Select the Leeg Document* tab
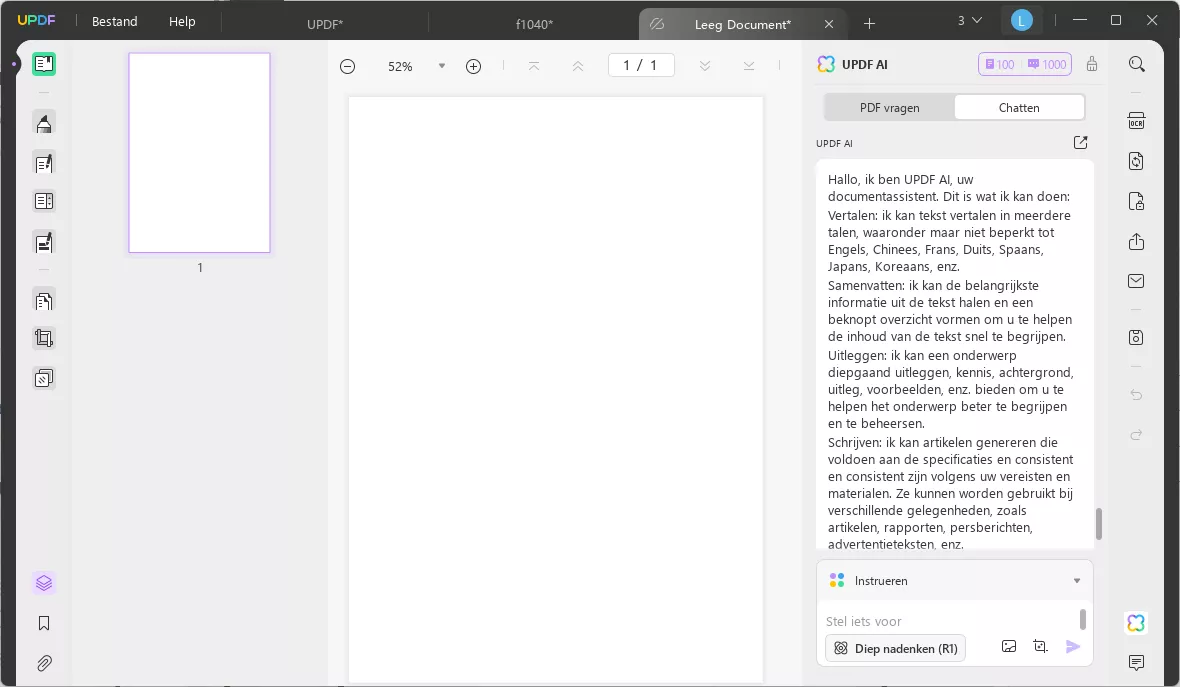 pos(742,24)
